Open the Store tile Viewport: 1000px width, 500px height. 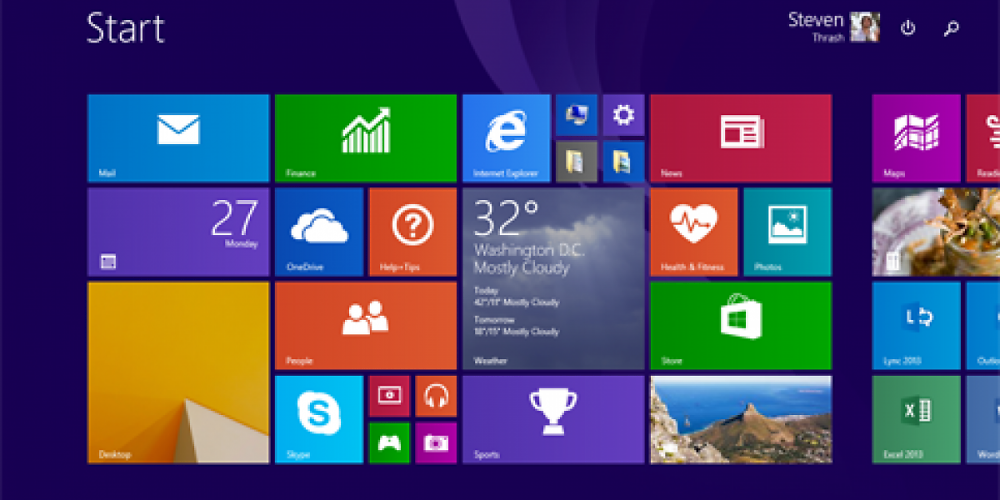(x=741, y=326)
